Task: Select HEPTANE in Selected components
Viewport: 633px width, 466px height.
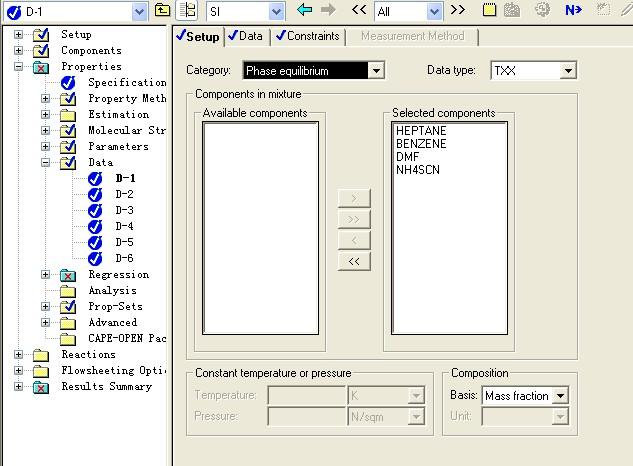Action: (x=421, y=131)
